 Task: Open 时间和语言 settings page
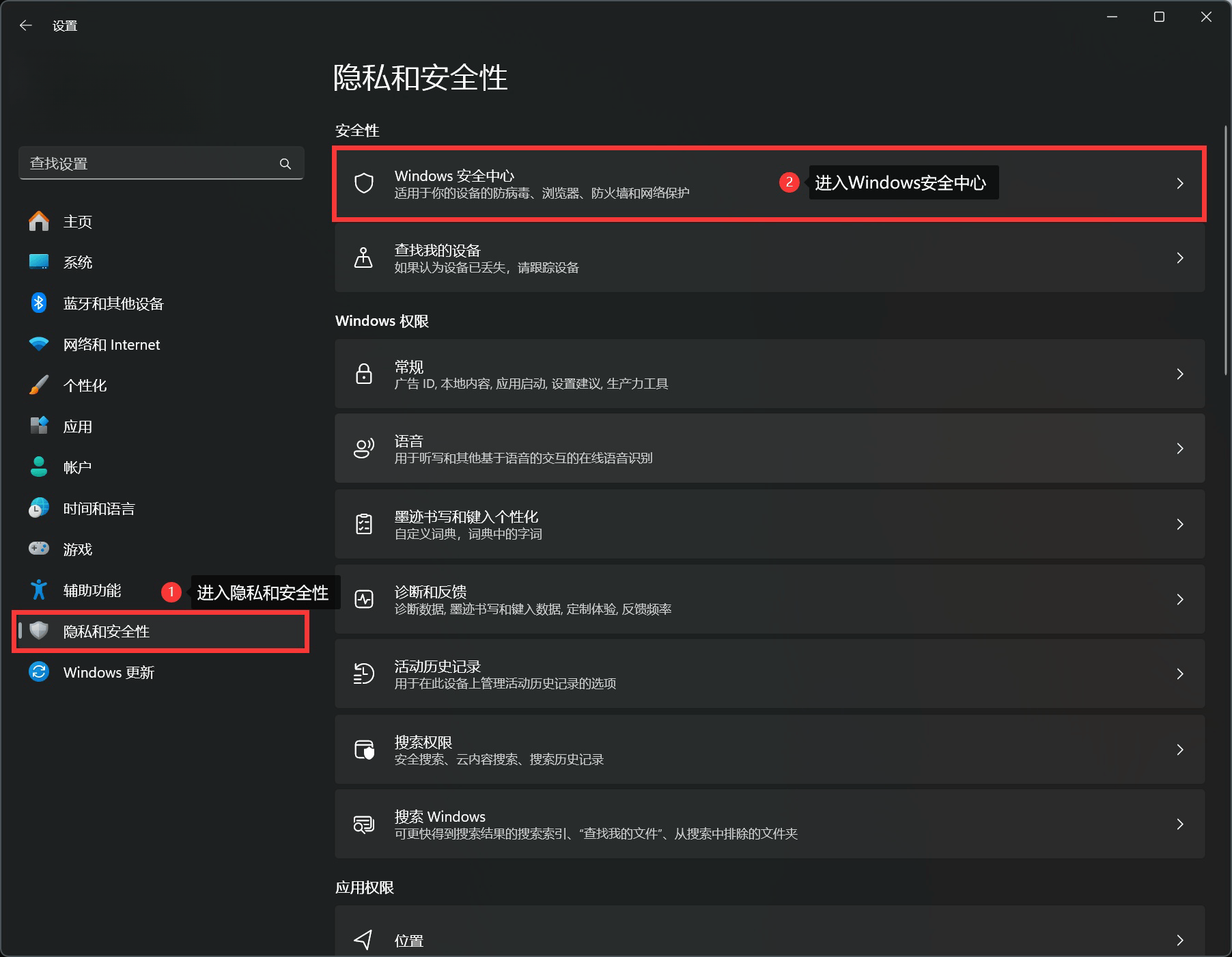[x=99, y=509]
